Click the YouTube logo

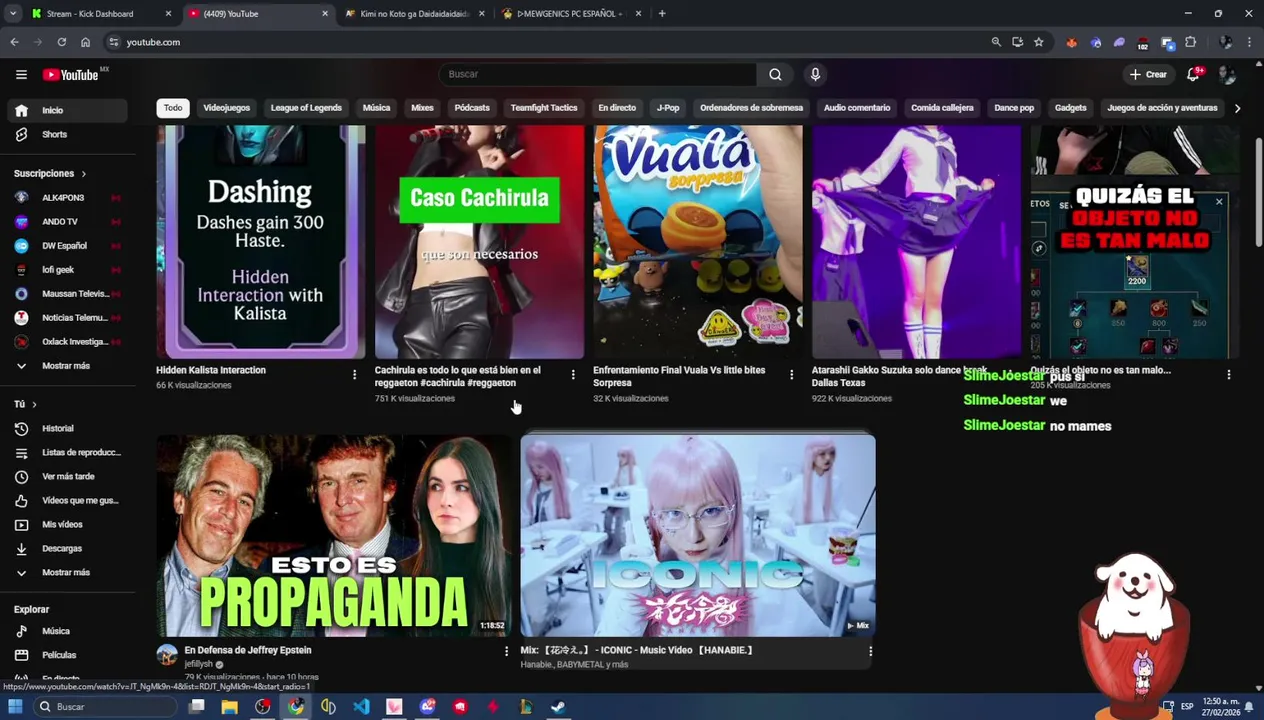coord(73,75)
